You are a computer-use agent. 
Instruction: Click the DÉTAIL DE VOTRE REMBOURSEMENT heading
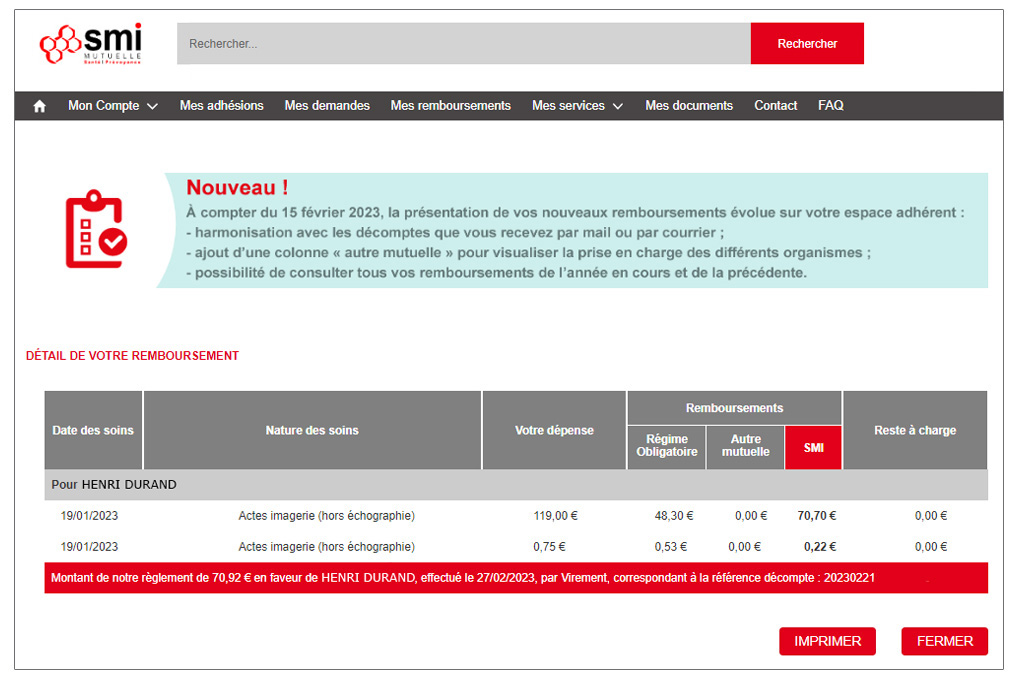(132, 356)
